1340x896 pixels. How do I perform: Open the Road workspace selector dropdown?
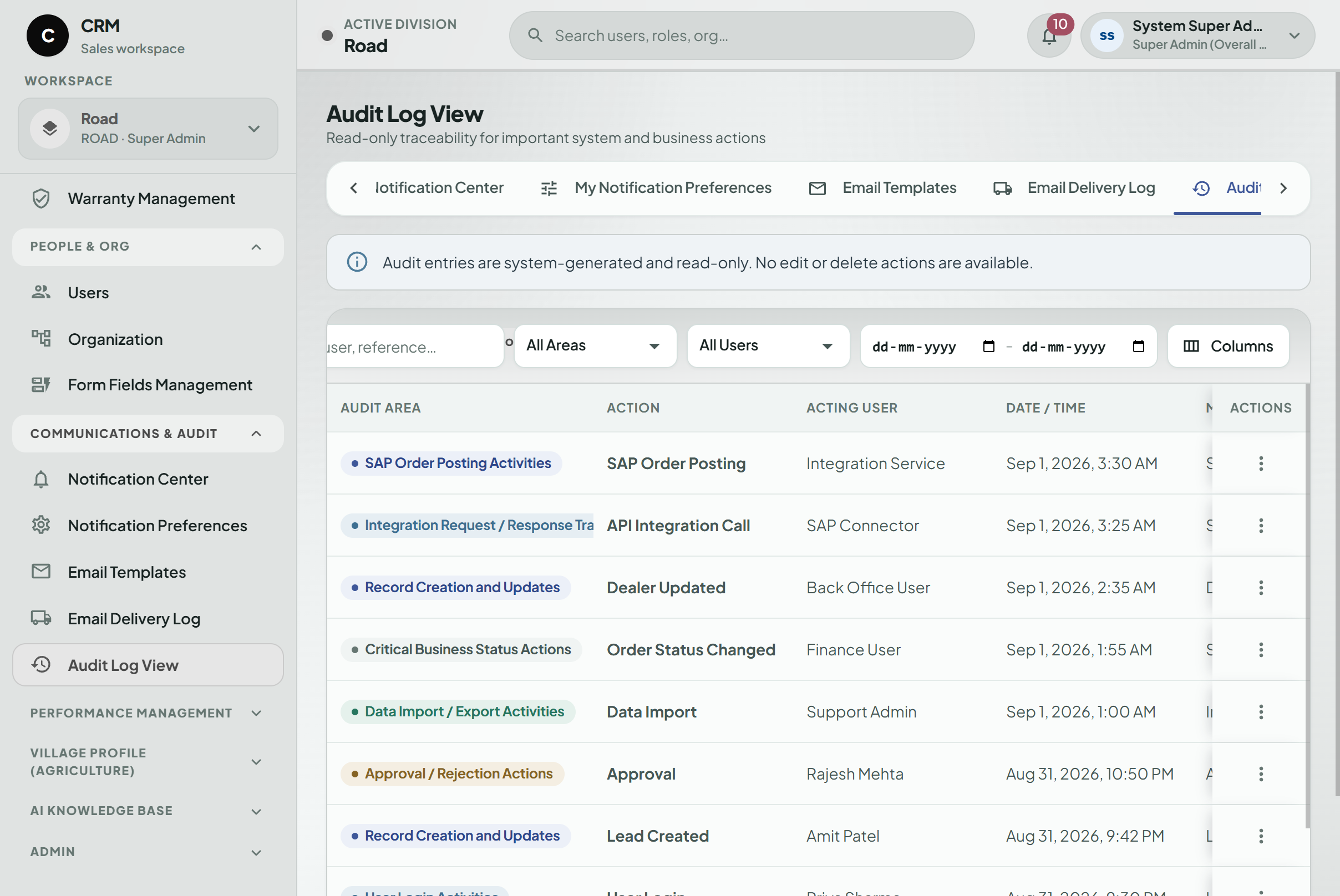(x=148, y=129)
